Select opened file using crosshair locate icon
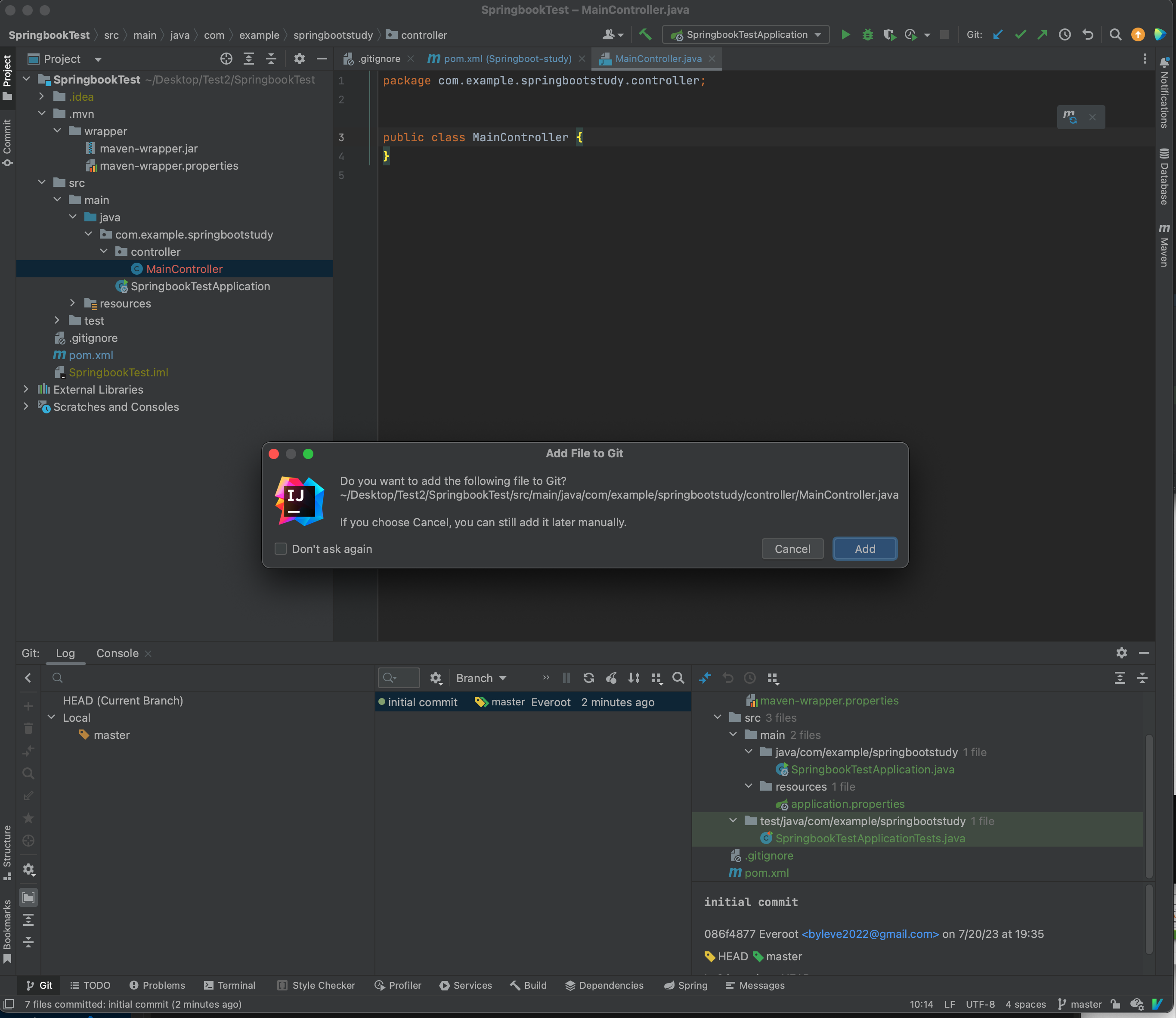This screenshot has width=1176, height=1018. tap(226, 59)
